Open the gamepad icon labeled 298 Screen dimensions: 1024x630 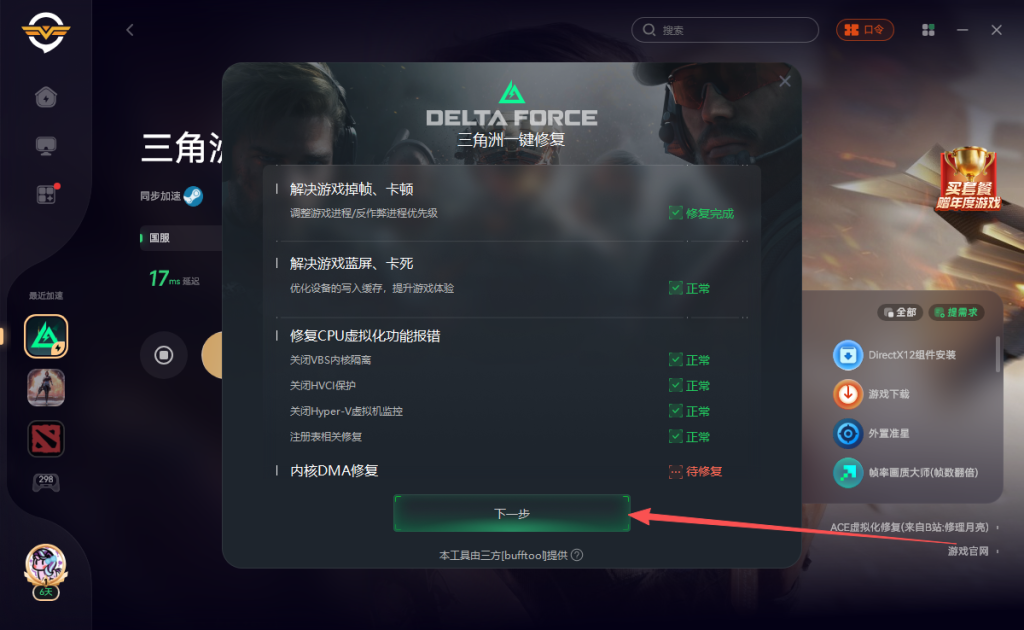pos(46,482)
